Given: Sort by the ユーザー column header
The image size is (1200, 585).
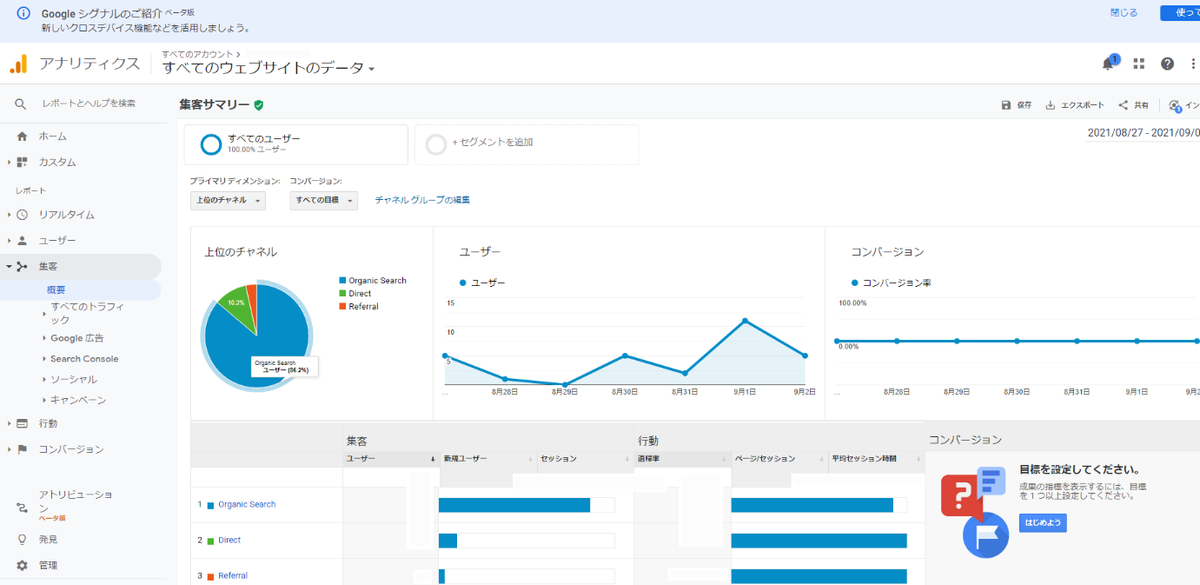Looking at the screenshot, I should pyautogui.click(x=391, y=459).
